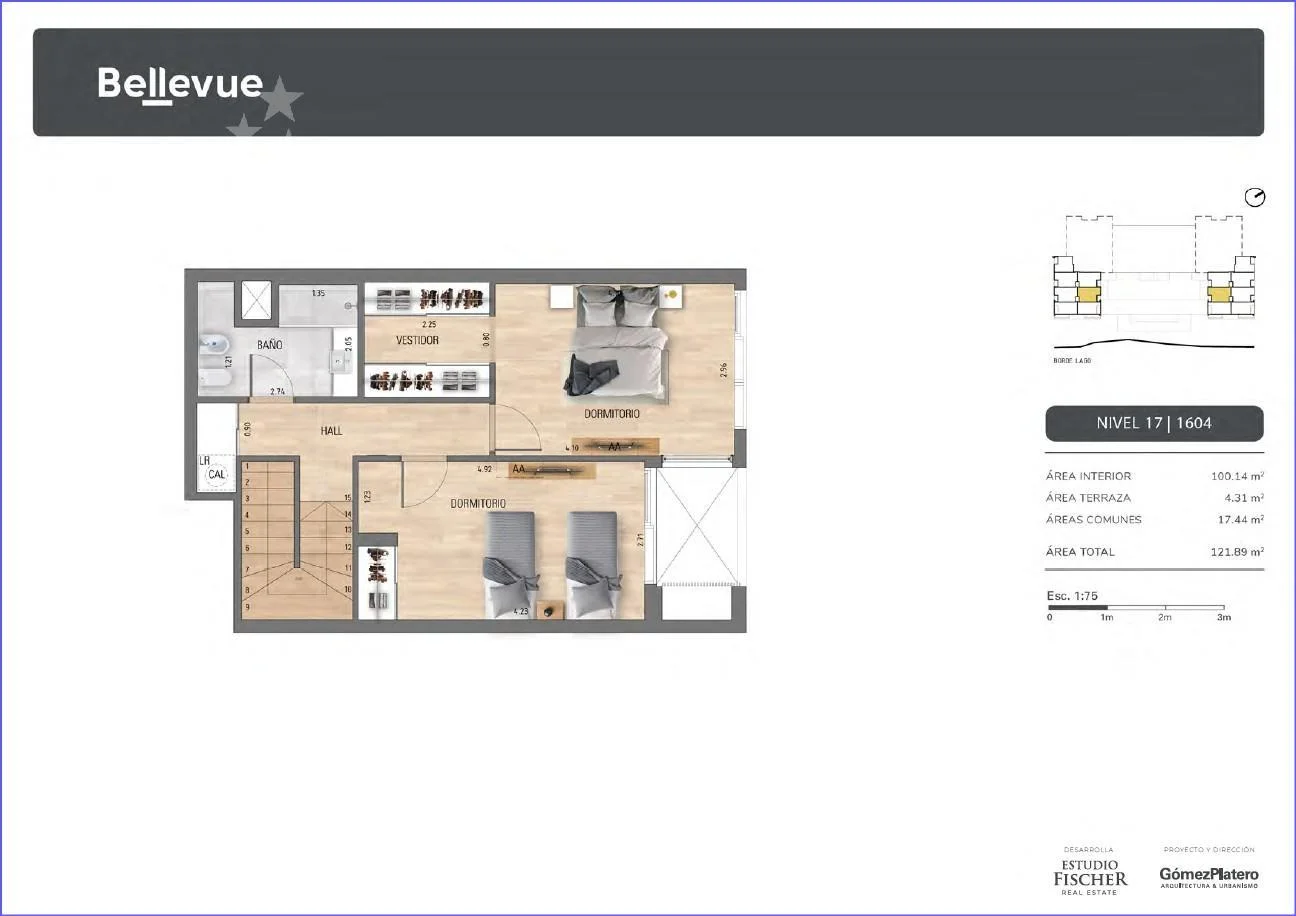Click the GómezPlatero architecture logo
This screenshot has height=916, width=1296.
pos(1209,876)
